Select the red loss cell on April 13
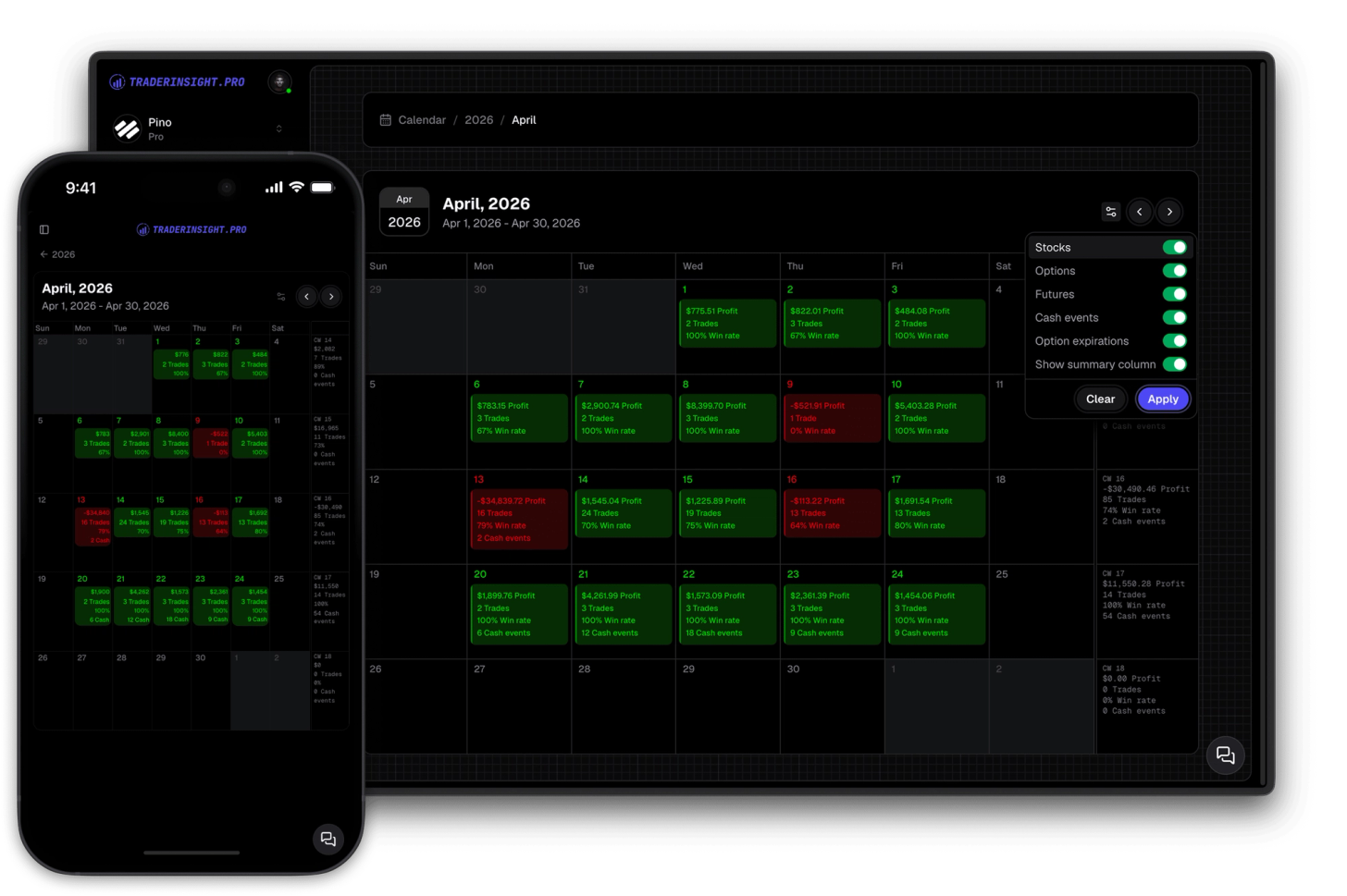Image resolution: width=1347 pixels, height=896 pixels. pos(516,518)
